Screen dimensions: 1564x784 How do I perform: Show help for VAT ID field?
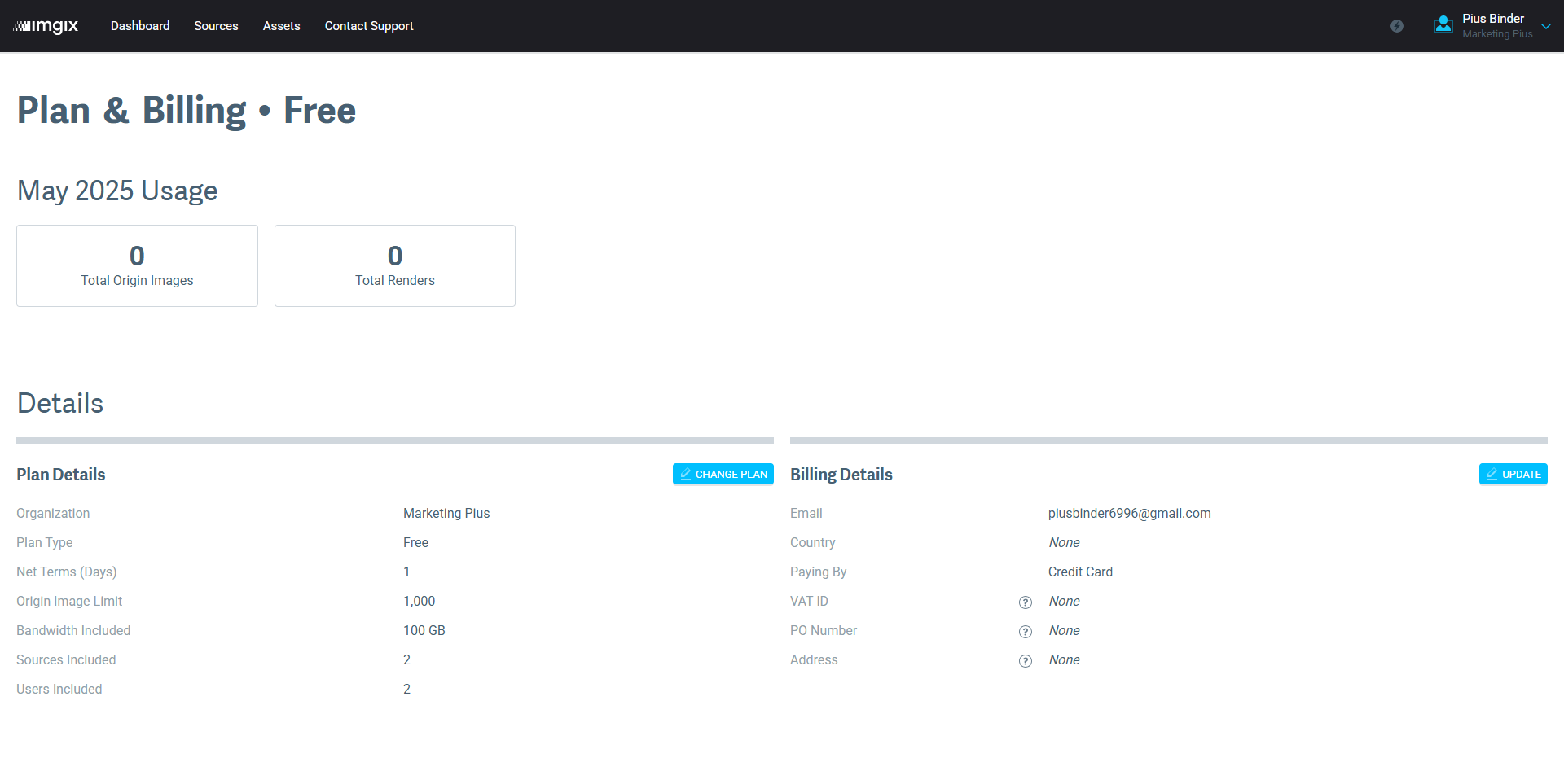click(1026, 602)
